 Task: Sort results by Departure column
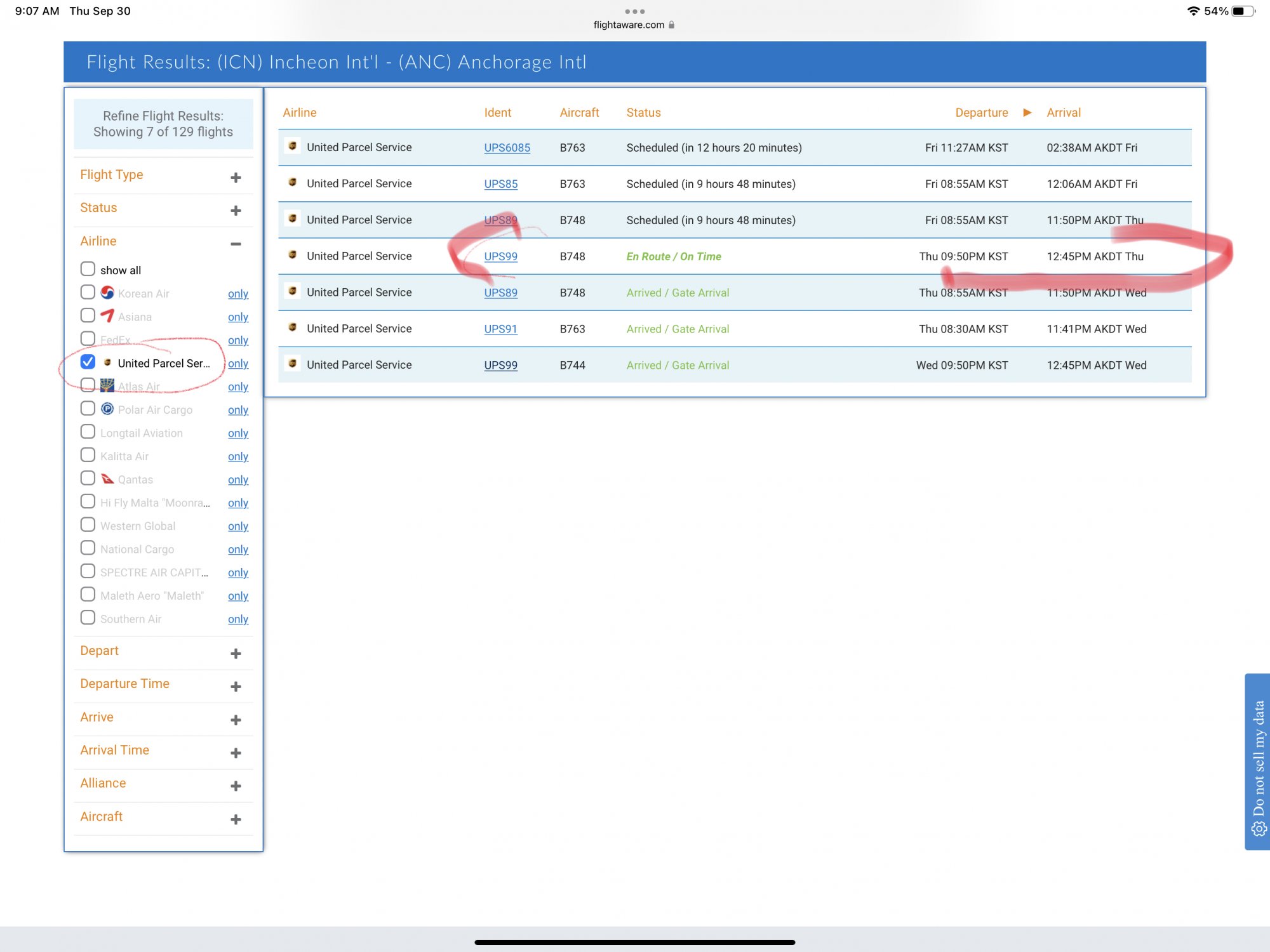[x=981, y=112]
